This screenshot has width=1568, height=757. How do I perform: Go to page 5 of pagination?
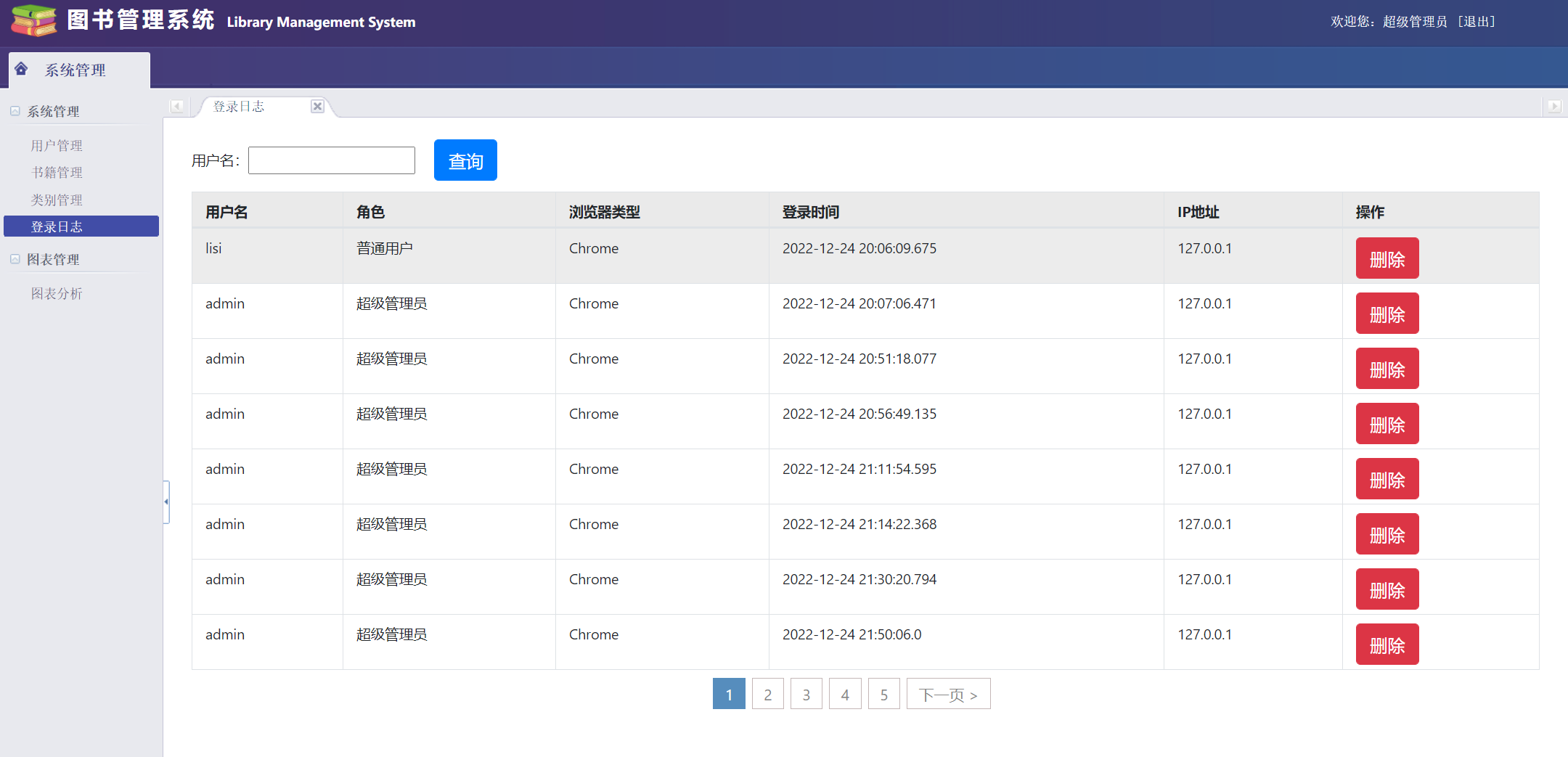tap(884, 694)
